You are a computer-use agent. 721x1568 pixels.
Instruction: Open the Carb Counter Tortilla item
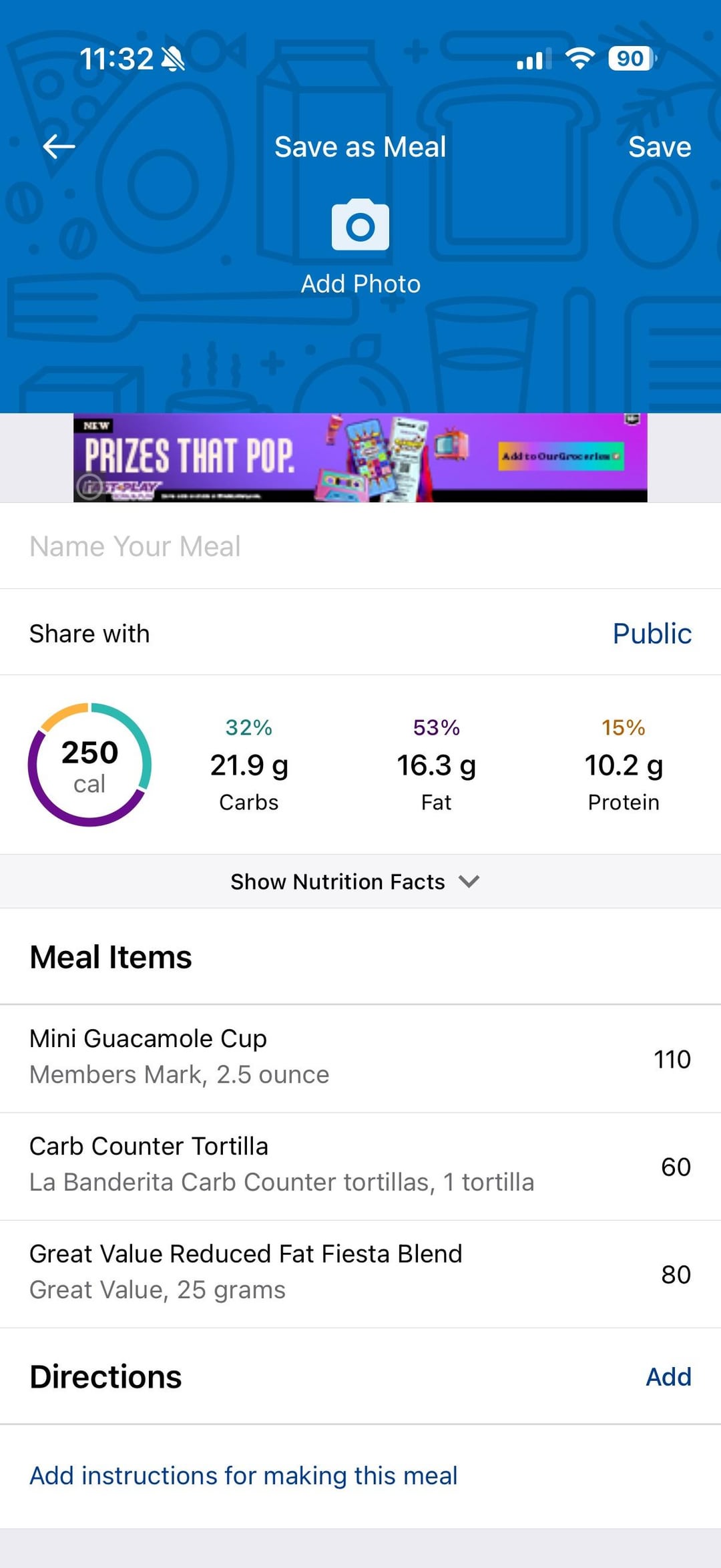360,1165
